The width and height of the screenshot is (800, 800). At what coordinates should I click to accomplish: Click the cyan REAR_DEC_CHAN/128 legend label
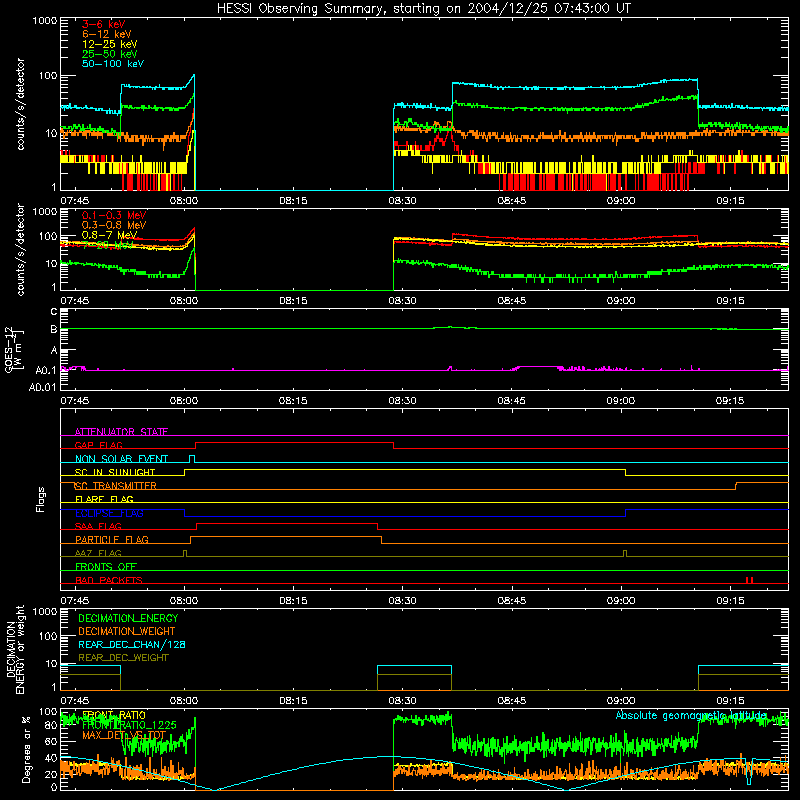click(132, 645)
